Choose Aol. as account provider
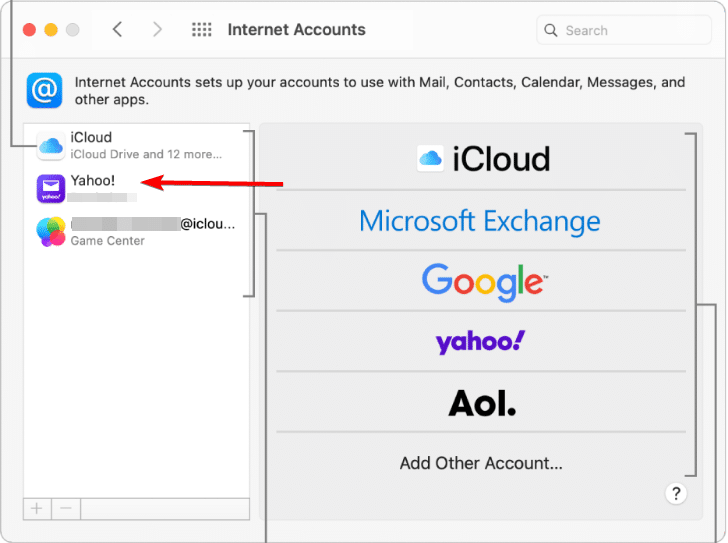 click(482, 402)
